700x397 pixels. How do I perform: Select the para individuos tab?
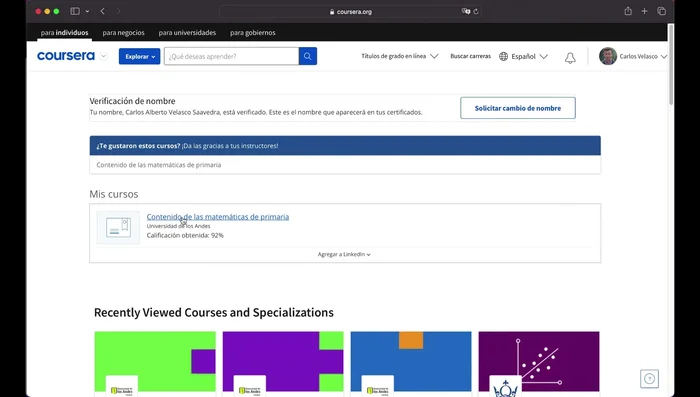(64, 33)
